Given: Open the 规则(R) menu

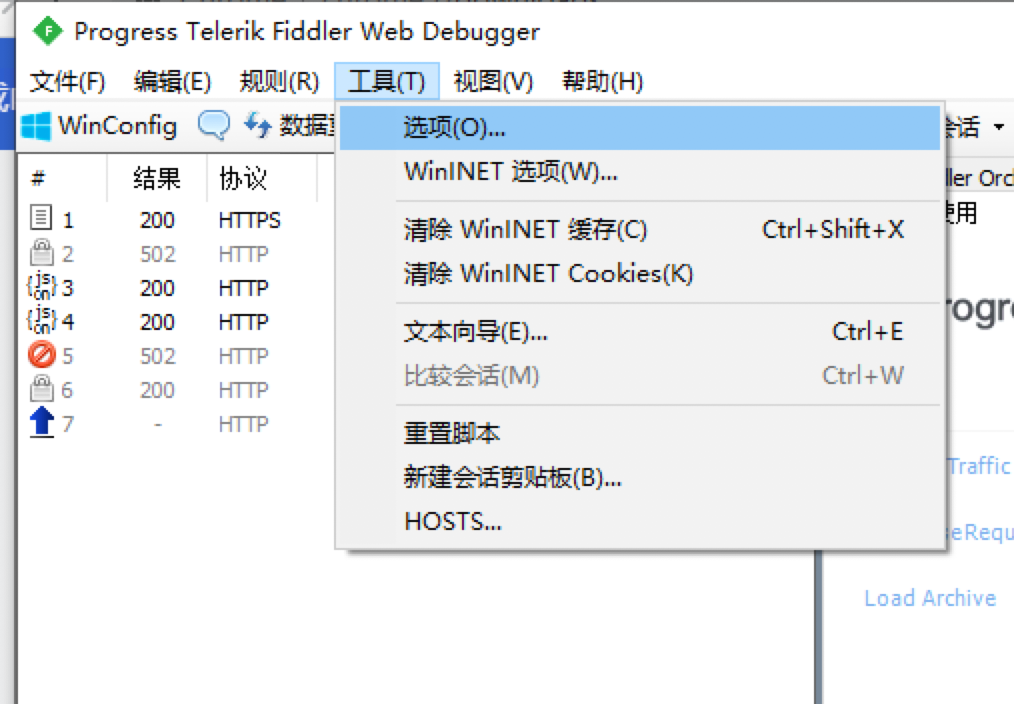Looking at the screenshot, I should [x=279, y=82].
